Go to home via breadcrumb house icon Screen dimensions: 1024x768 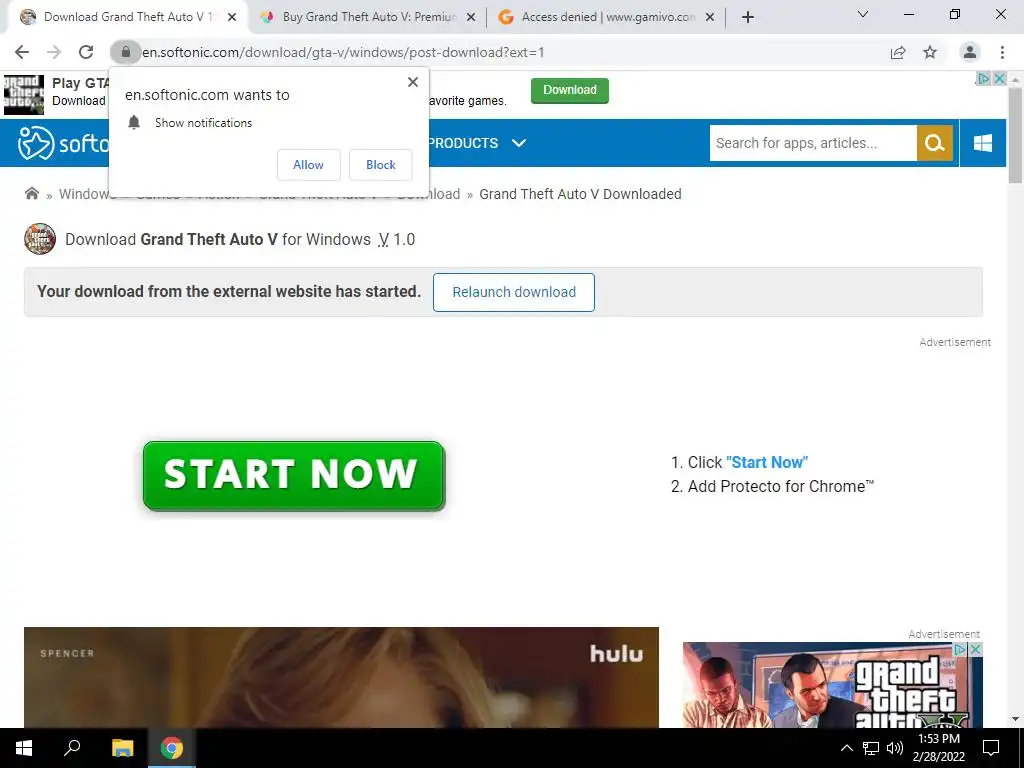[x=31, y=193]
